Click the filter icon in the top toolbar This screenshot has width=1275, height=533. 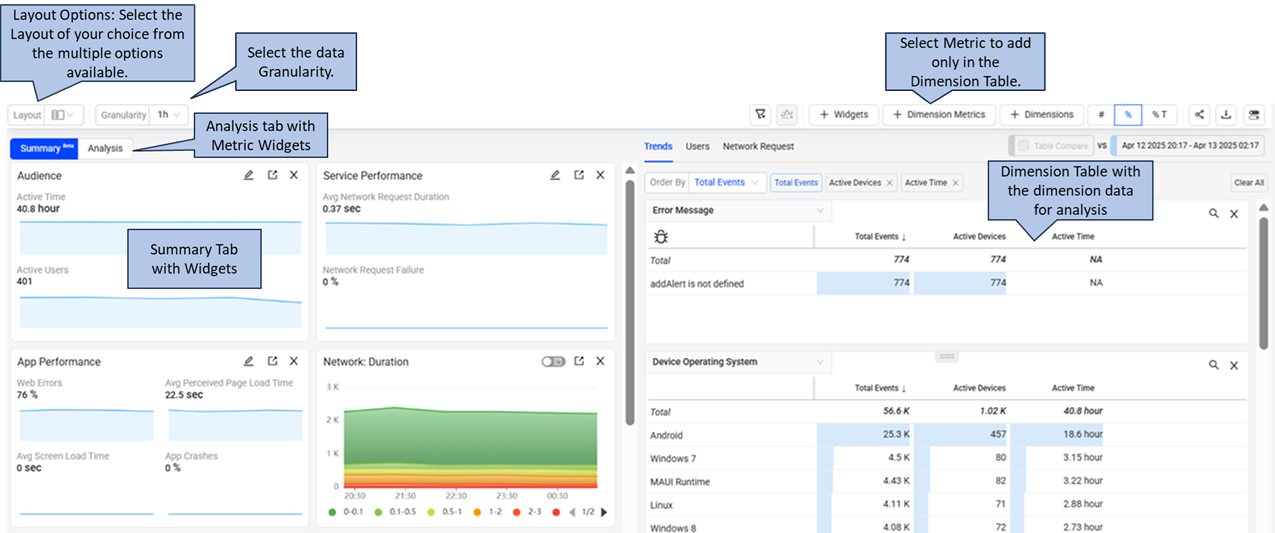(761, 115)
